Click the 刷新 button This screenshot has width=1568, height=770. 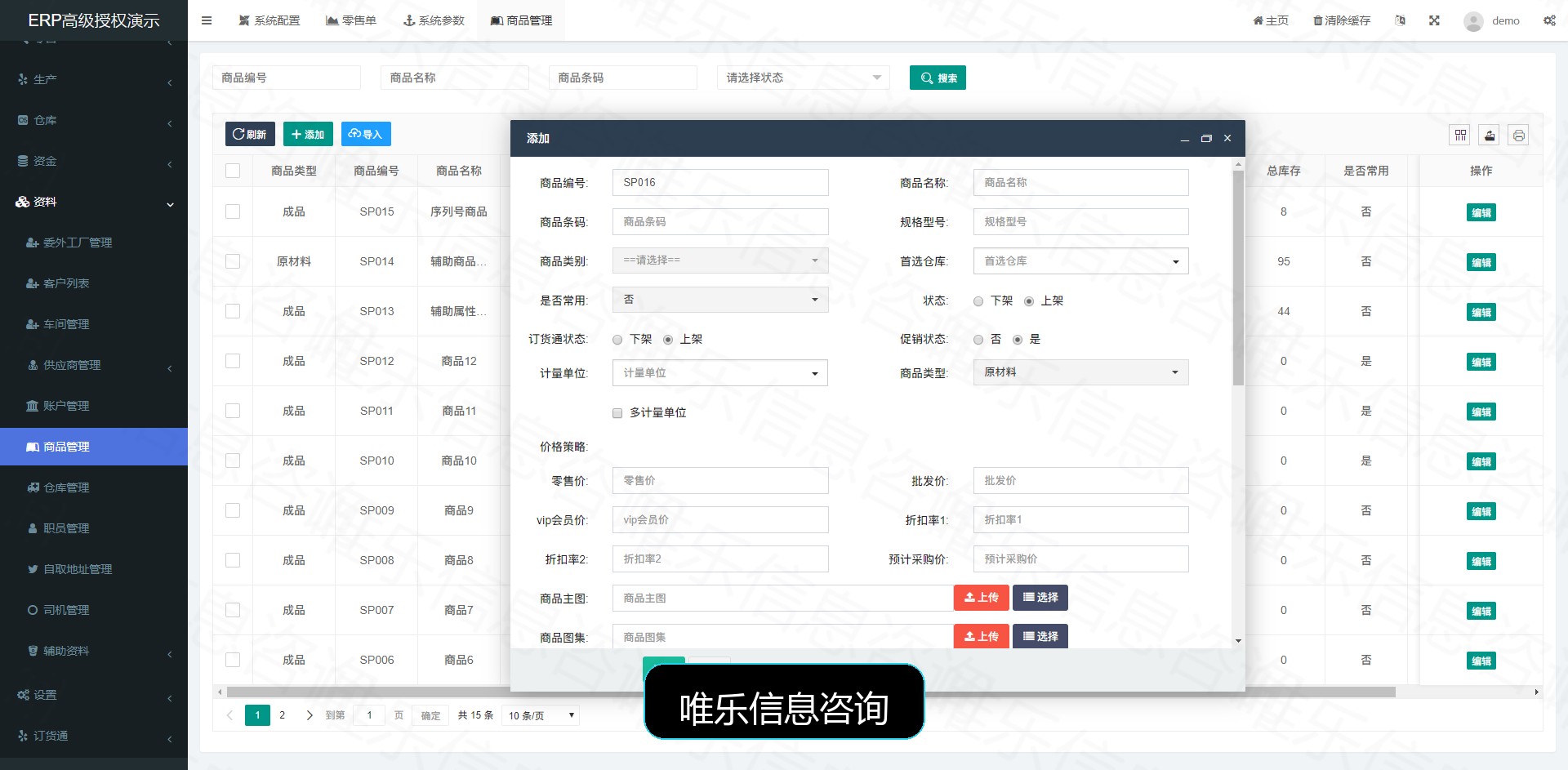point(250,134)
